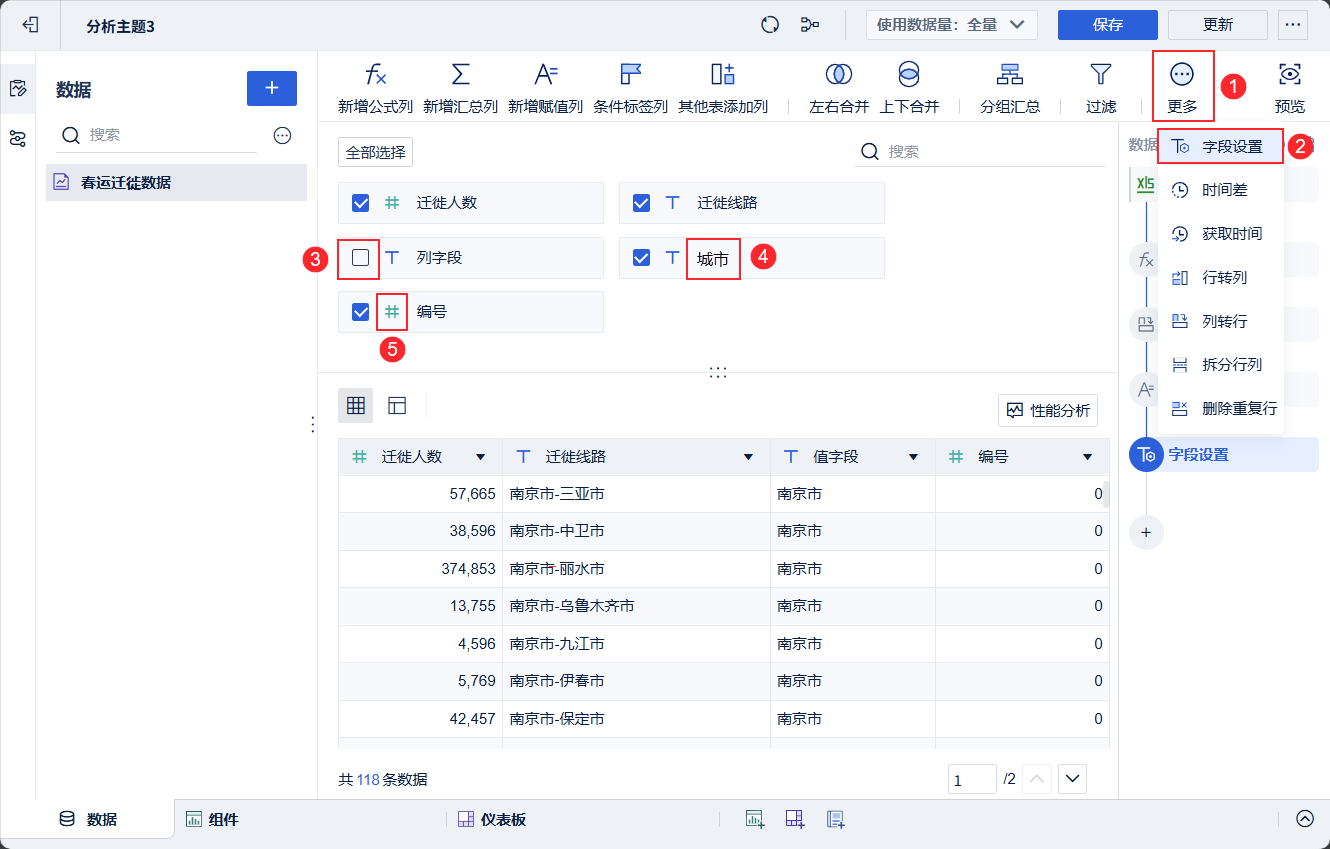Open the 值字段 column header dropdown arrow

[x=913, y=457]
